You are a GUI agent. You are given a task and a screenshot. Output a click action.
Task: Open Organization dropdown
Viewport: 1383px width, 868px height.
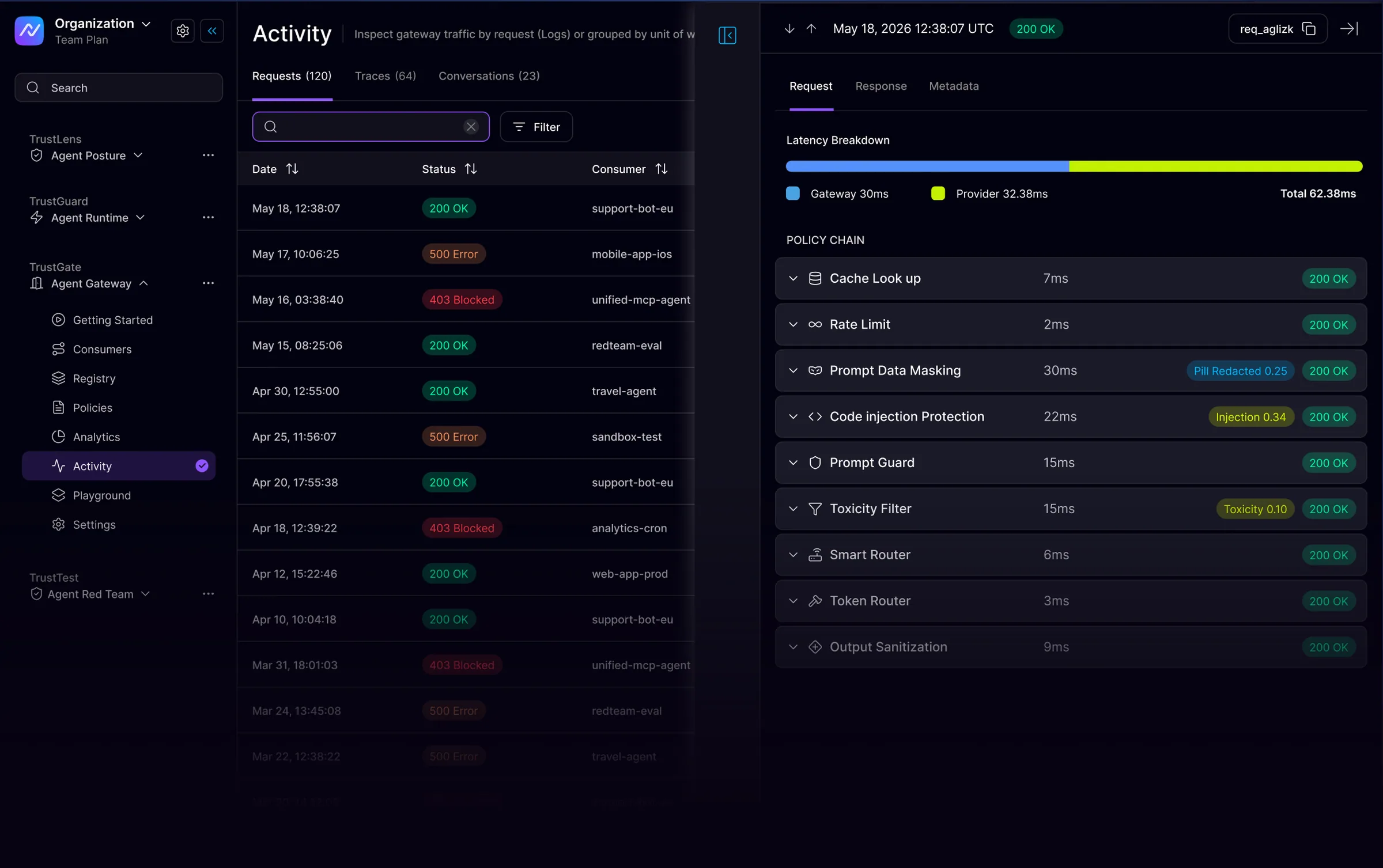103,24
